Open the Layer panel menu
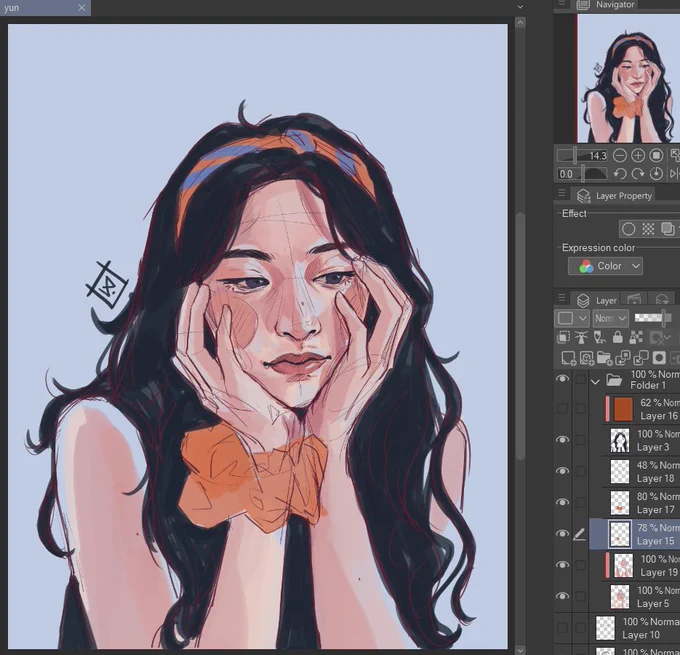Viewport: 680px width, 655px height. (562, 298)
